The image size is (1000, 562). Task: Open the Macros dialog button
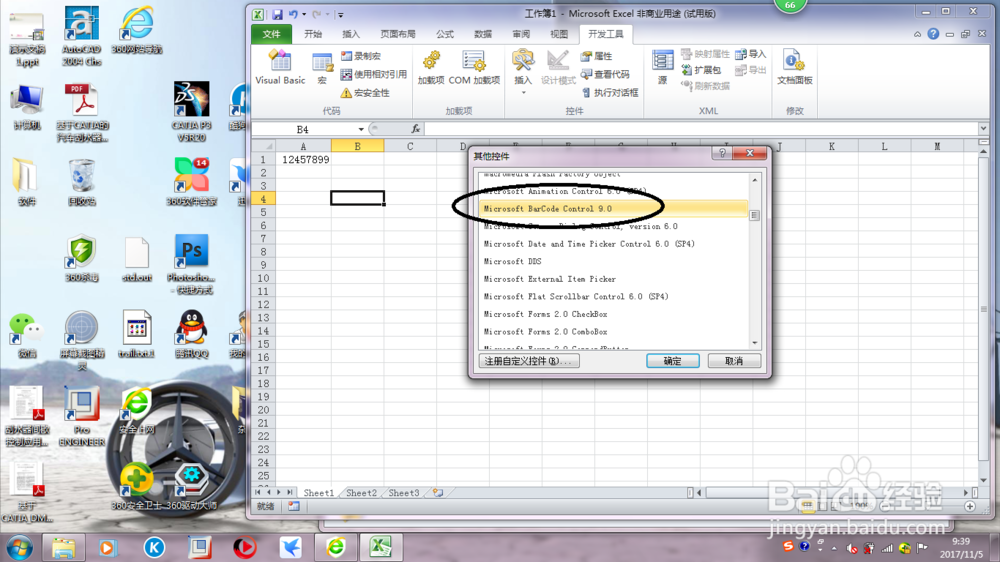tap(322, 68)
